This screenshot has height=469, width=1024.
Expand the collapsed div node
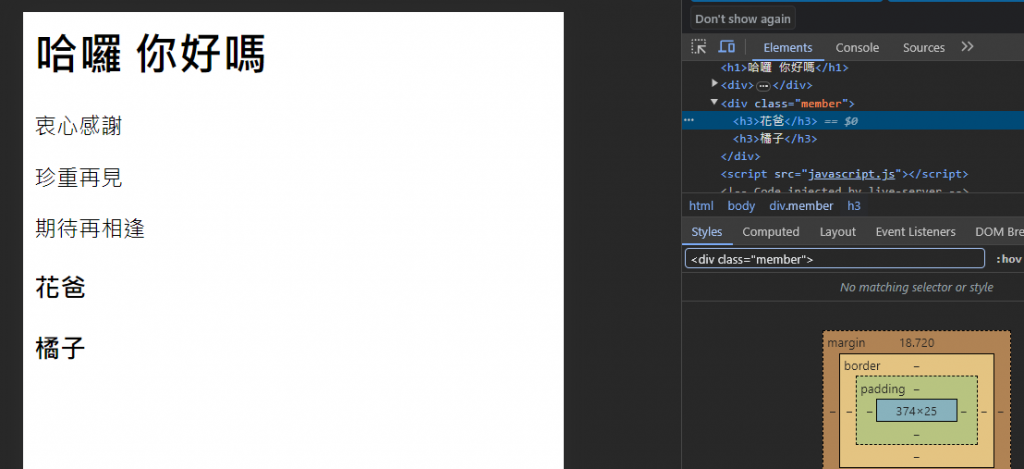coord(714,84)
